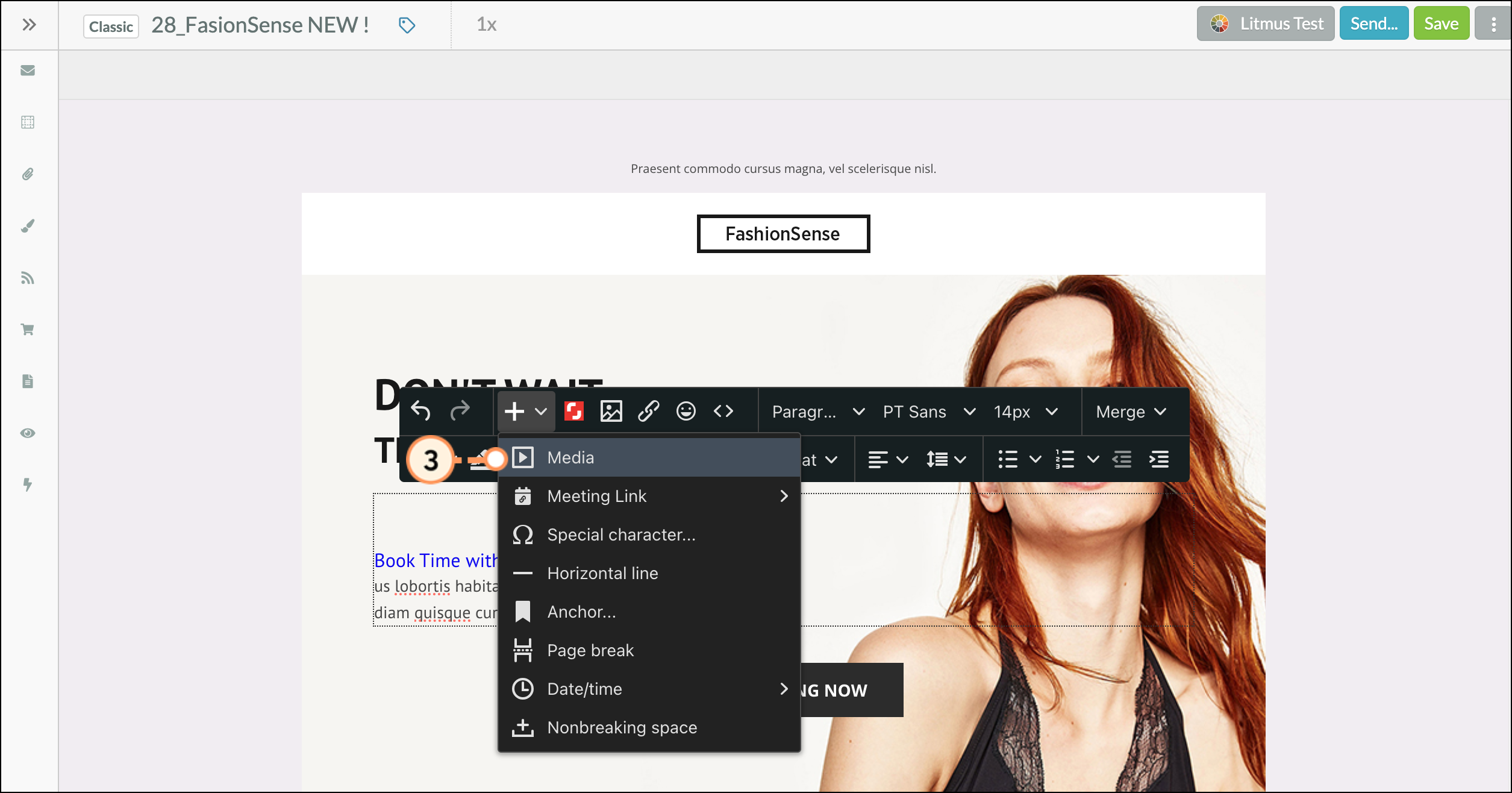Open the paperclip attachments icon
Viewport: 1512px width, 793px height.
pyautogui.click(x=28, y=174)
